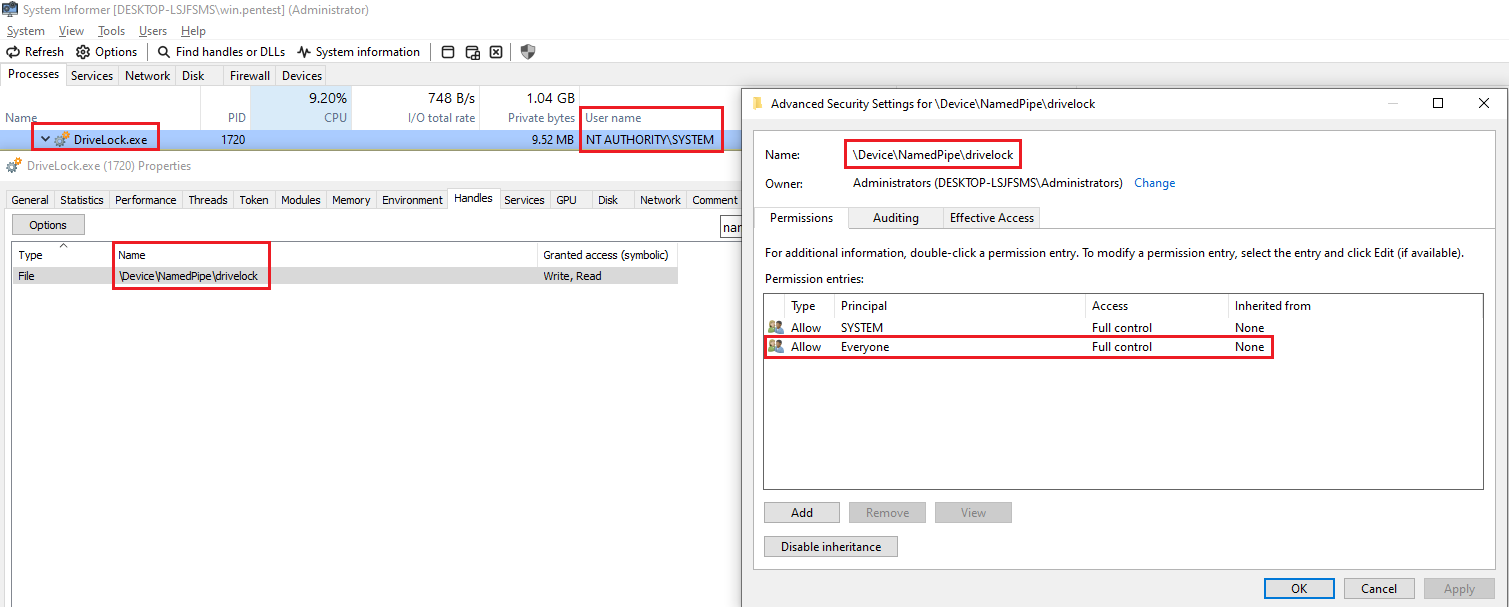Screen dimensions: 1509x607
Task: Open Find handles or DLLs search
Action: [x=221, y=52]
